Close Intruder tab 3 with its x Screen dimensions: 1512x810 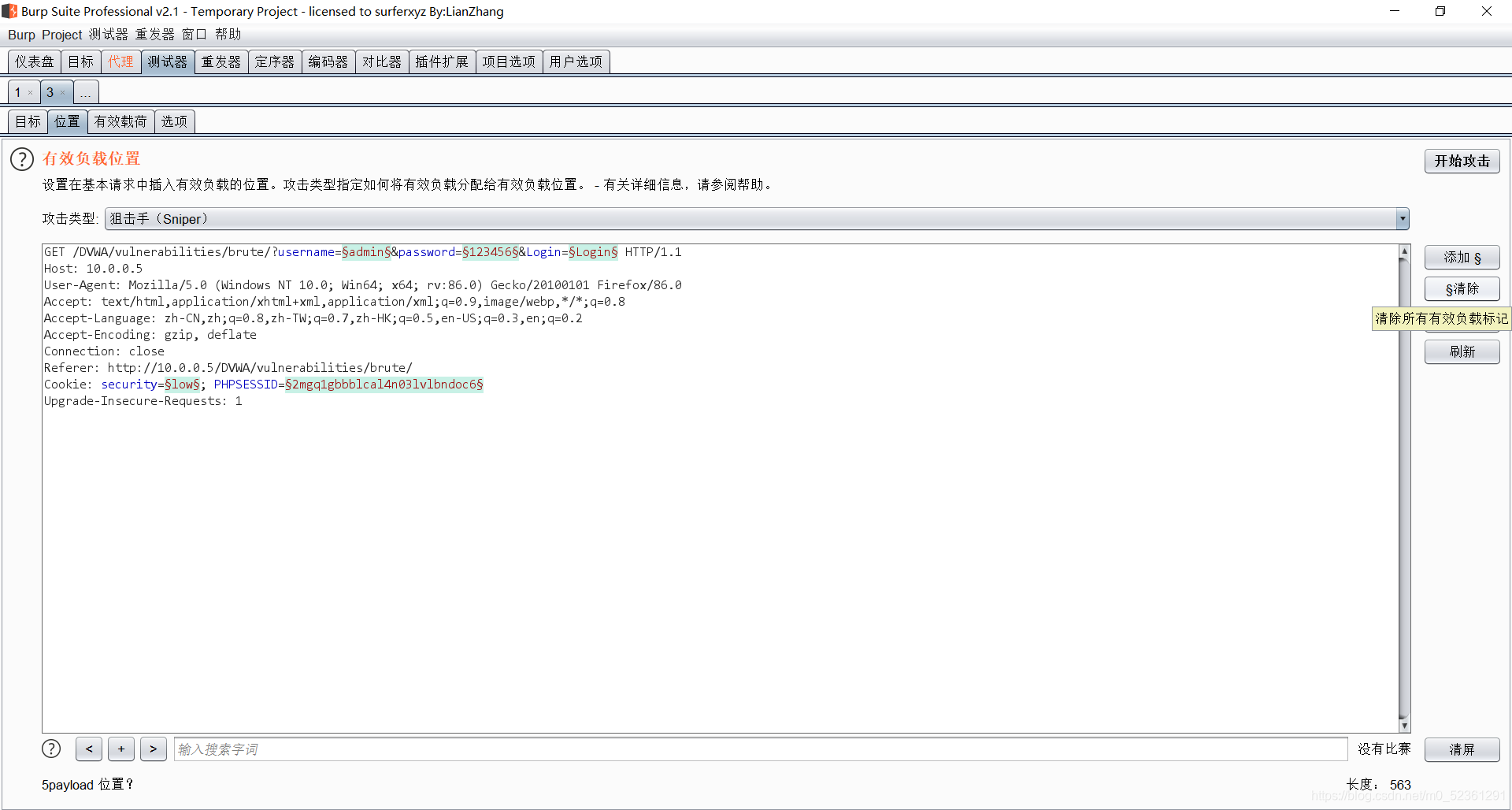(63, 93)
